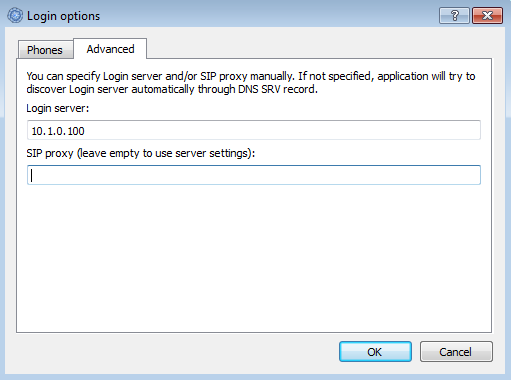Click the 'SIP proxy (leave empty...)' label
This screenshot has width=511, height=380.
[x=141, y=153]
